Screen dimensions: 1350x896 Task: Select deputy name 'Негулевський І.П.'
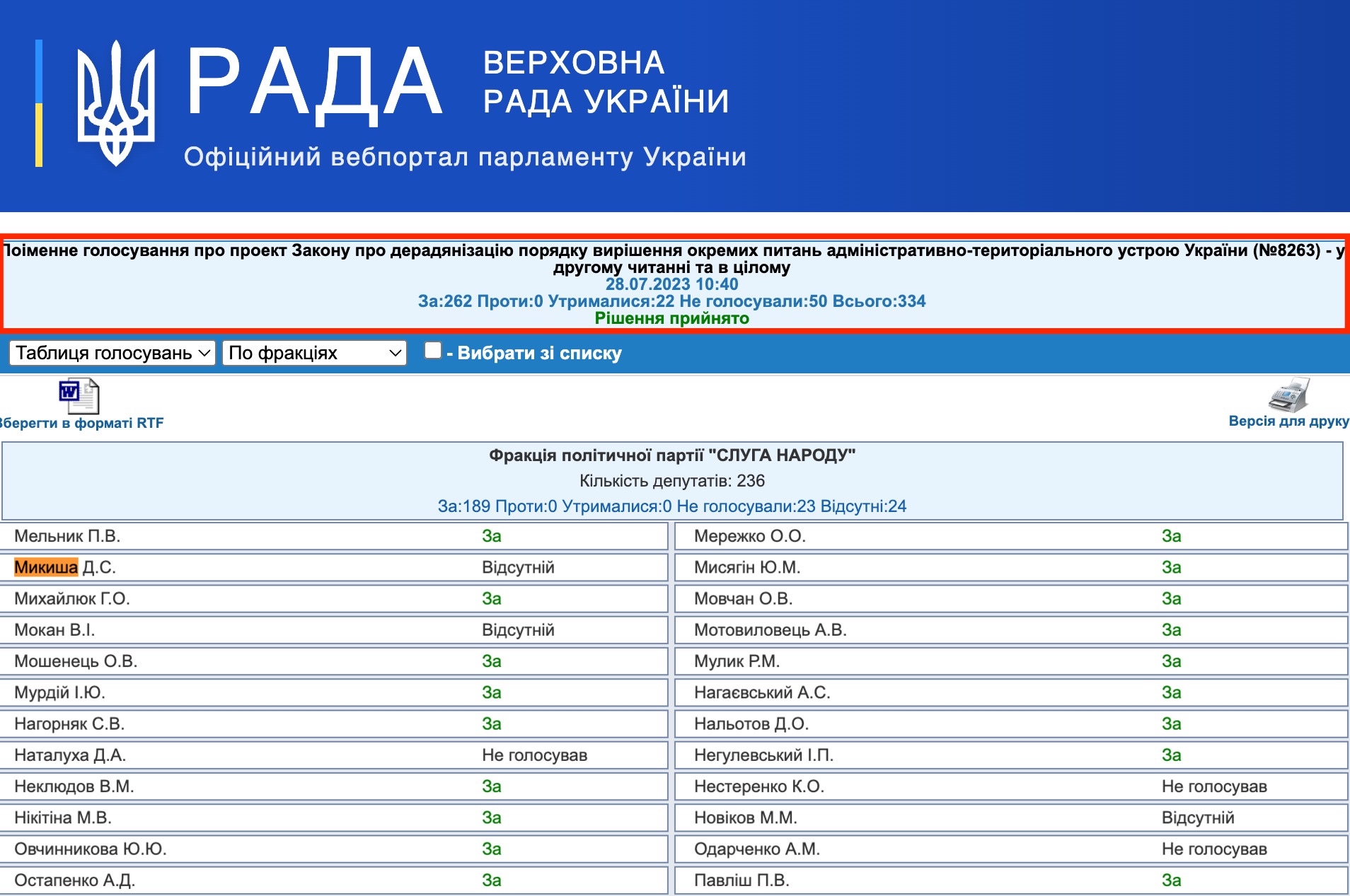pos(763,755)
